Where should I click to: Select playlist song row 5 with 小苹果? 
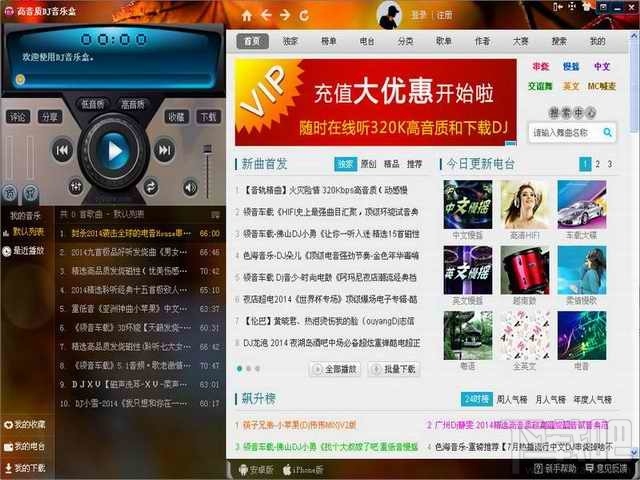coord(140,309)
